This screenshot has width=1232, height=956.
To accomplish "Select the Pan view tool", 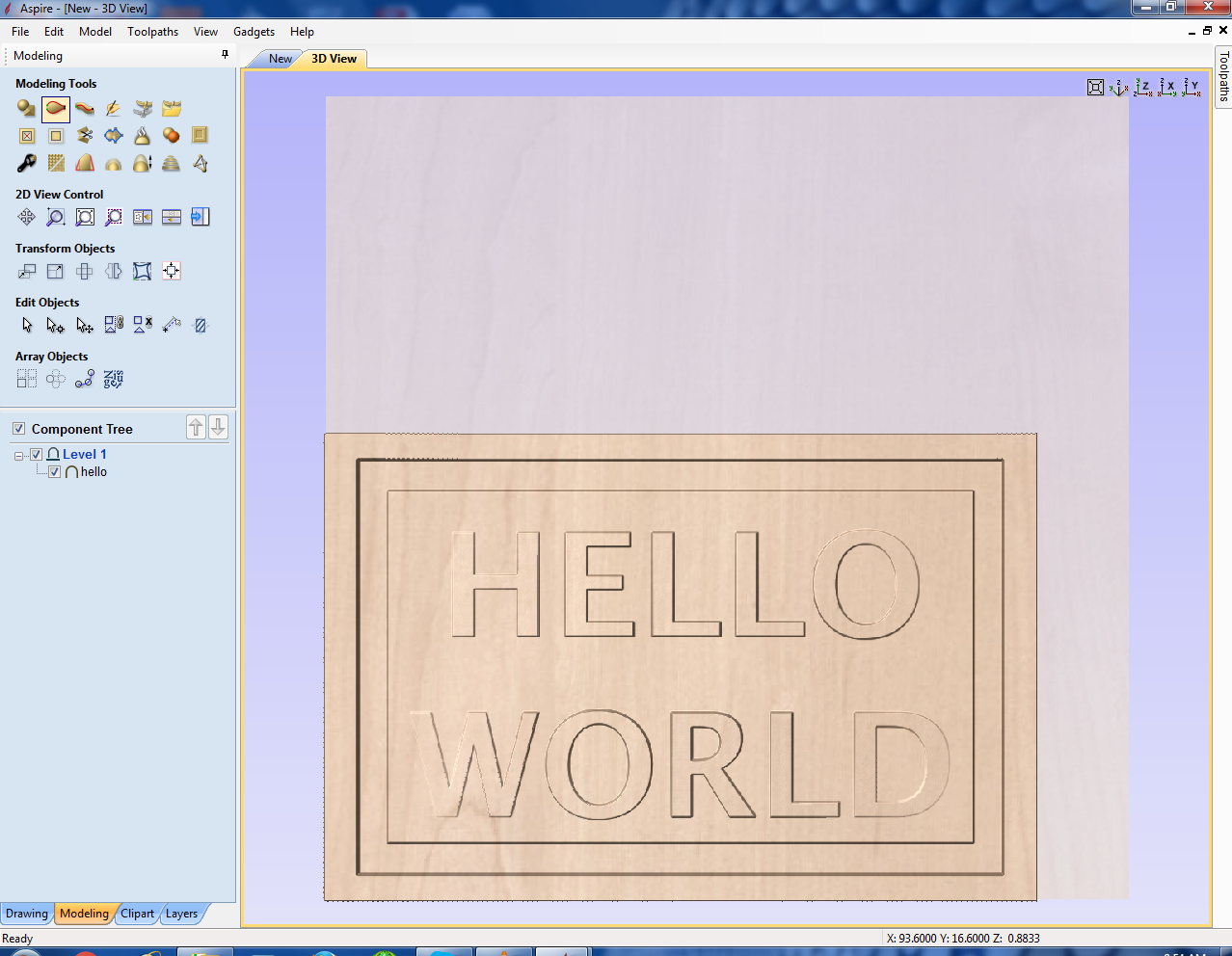I will (x=27, y=217).
